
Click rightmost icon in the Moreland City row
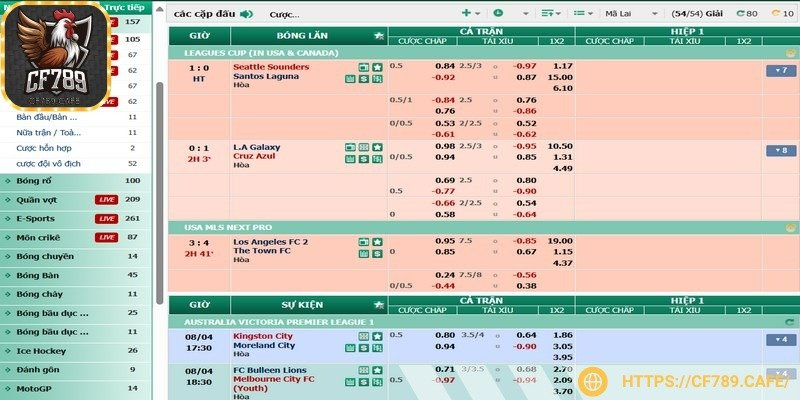coord(377,348)
